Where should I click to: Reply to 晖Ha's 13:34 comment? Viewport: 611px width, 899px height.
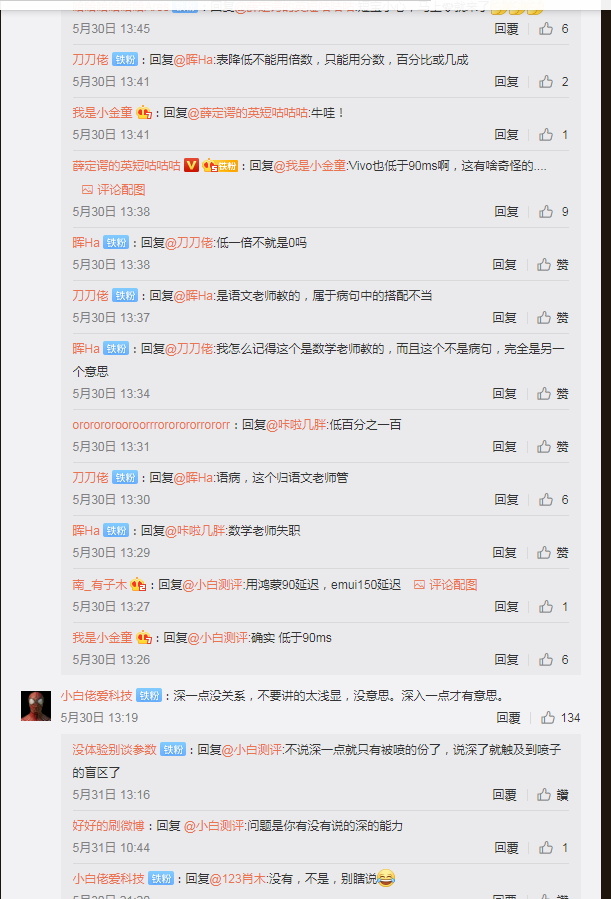pos(504,394)
